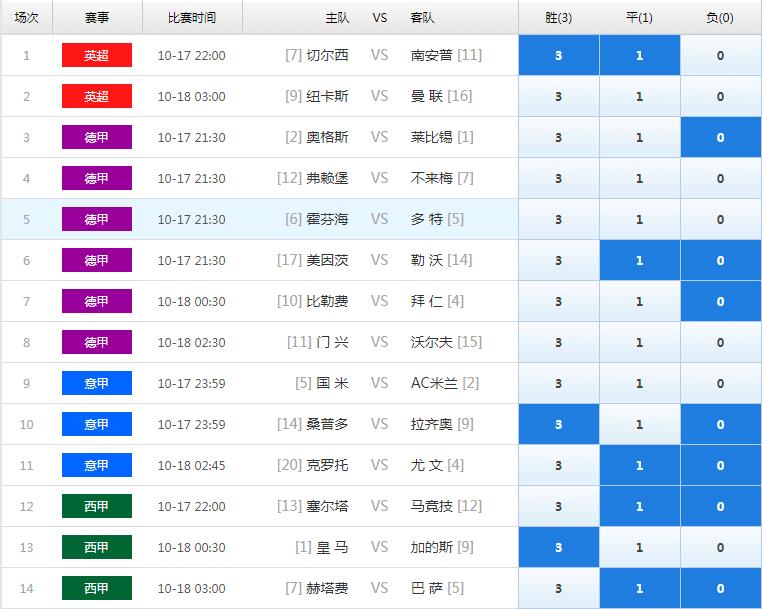The height and width of the screenshot is (609, 762).
Task: Select draw (1) for 国米 vs AC米兰
Action: click(640, 383)
